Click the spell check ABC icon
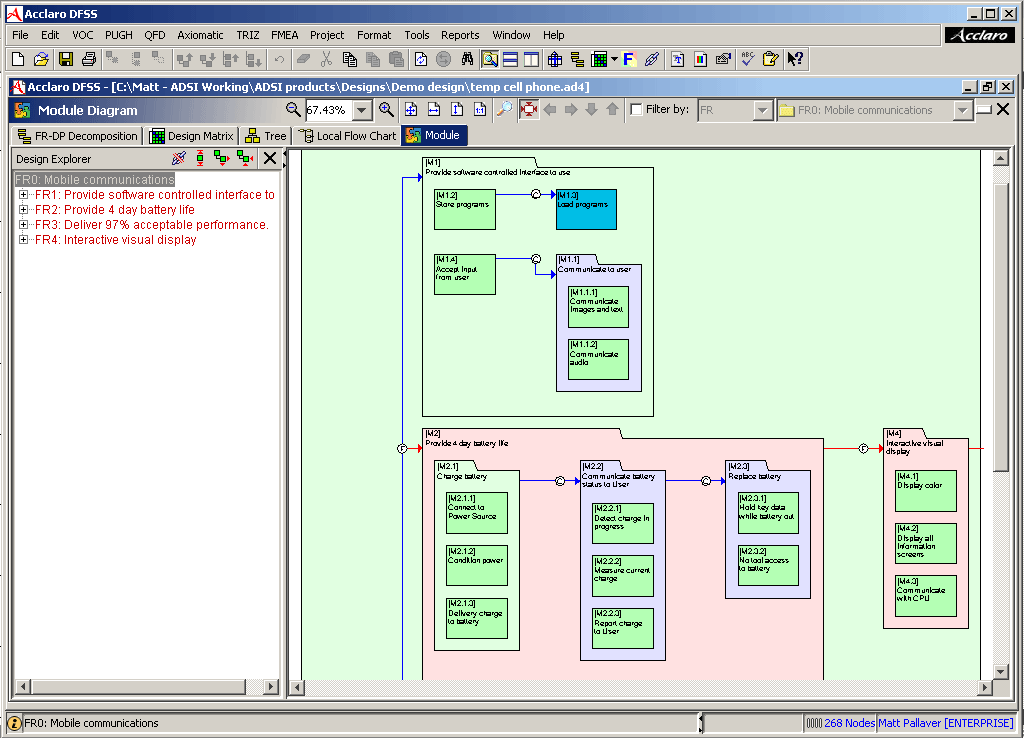This screenshot has width=1024, height=738. tap(747, 60)
